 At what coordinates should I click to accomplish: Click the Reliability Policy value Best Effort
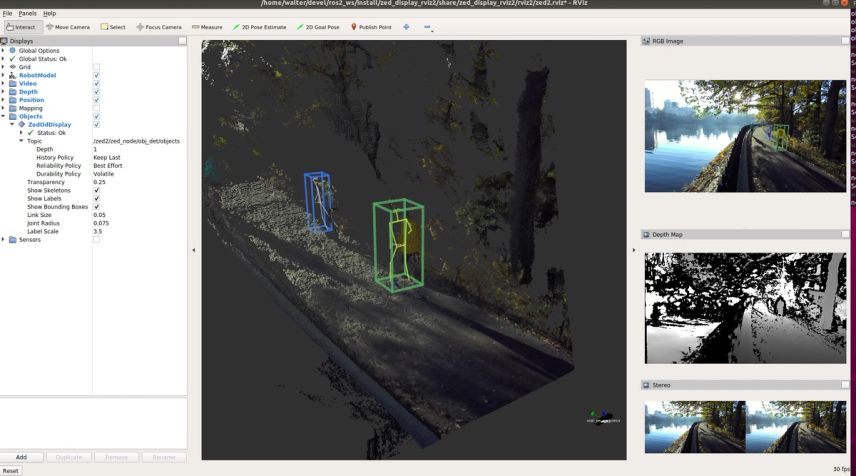[108, 165]
